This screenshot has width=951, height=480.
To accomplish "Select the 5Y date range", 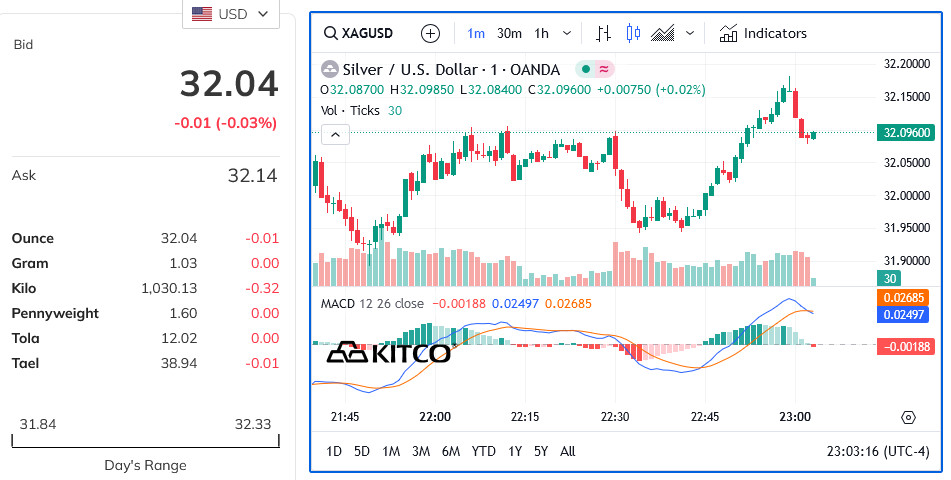I will pyautogui.click(x=541, y=451).
